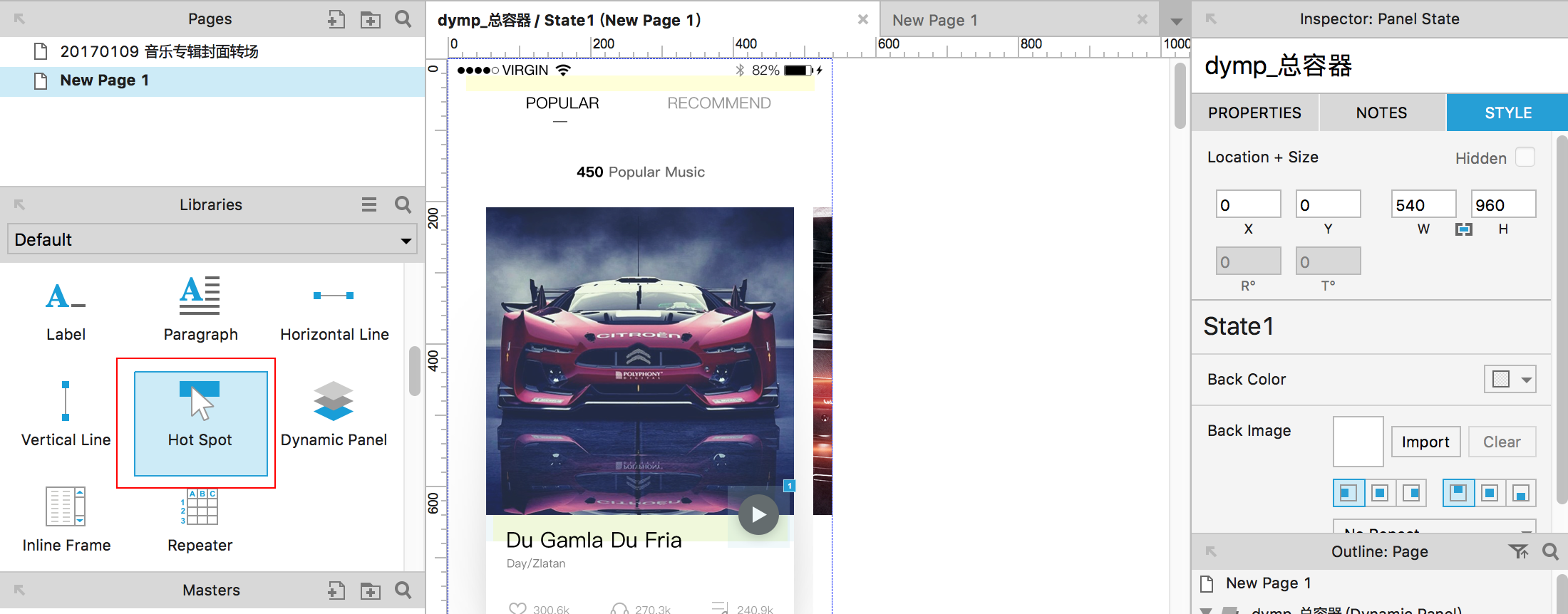Align back image to right
Screen dimensions: 1568x614
click(1411, 493)
